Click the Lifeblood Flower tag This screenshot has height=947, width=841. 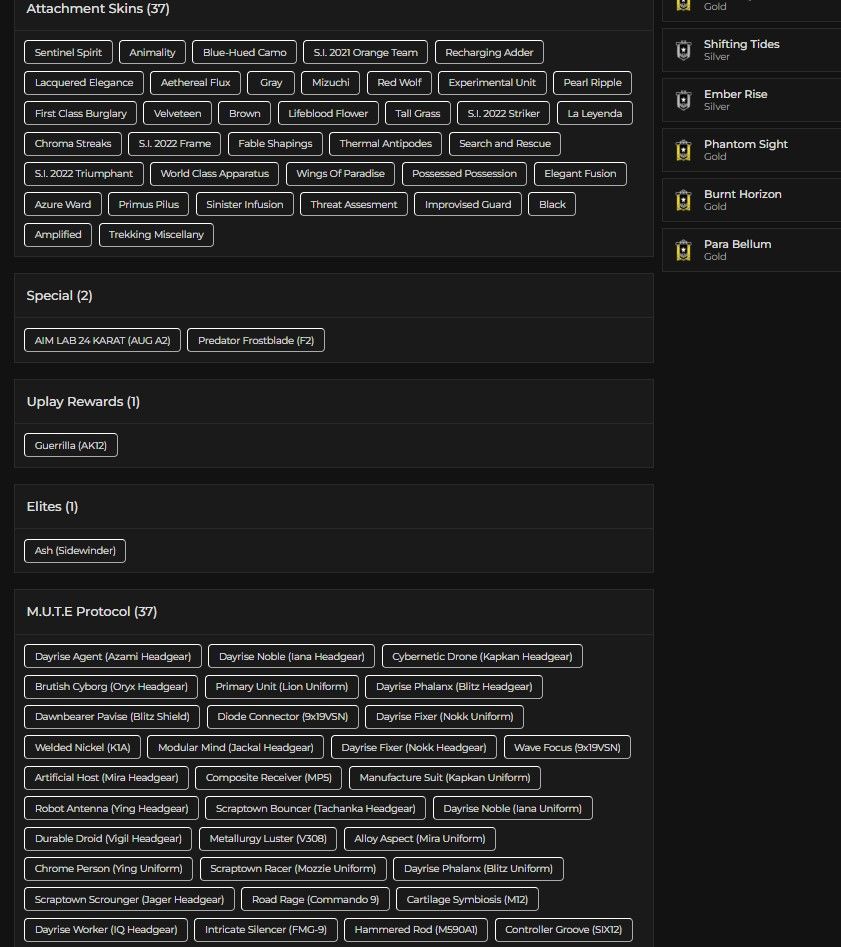(x=328, y=114)
